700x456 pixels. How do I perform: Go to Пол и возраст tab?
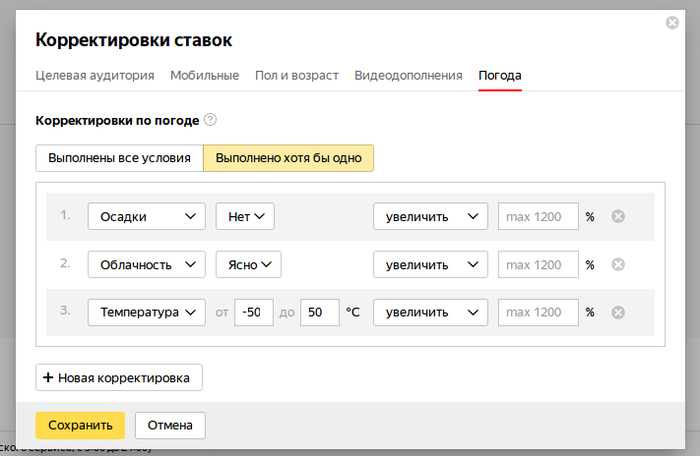click(296, 75)
